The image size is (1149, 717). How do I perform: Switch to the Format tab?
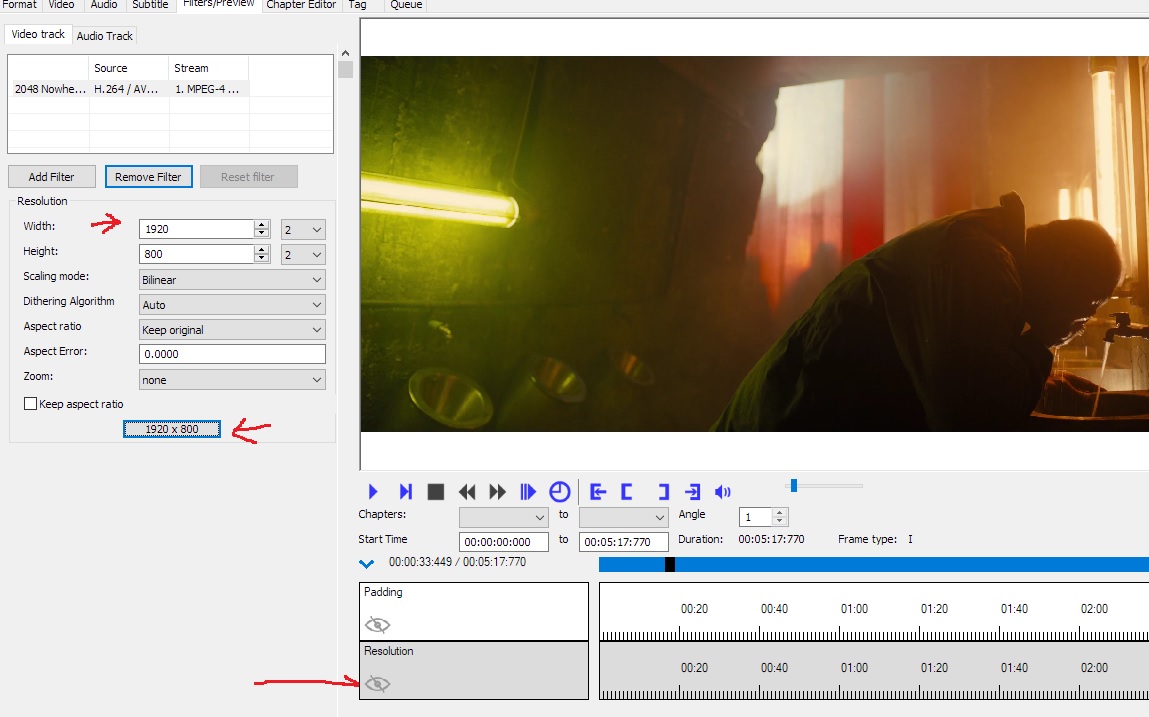[19, 5]
